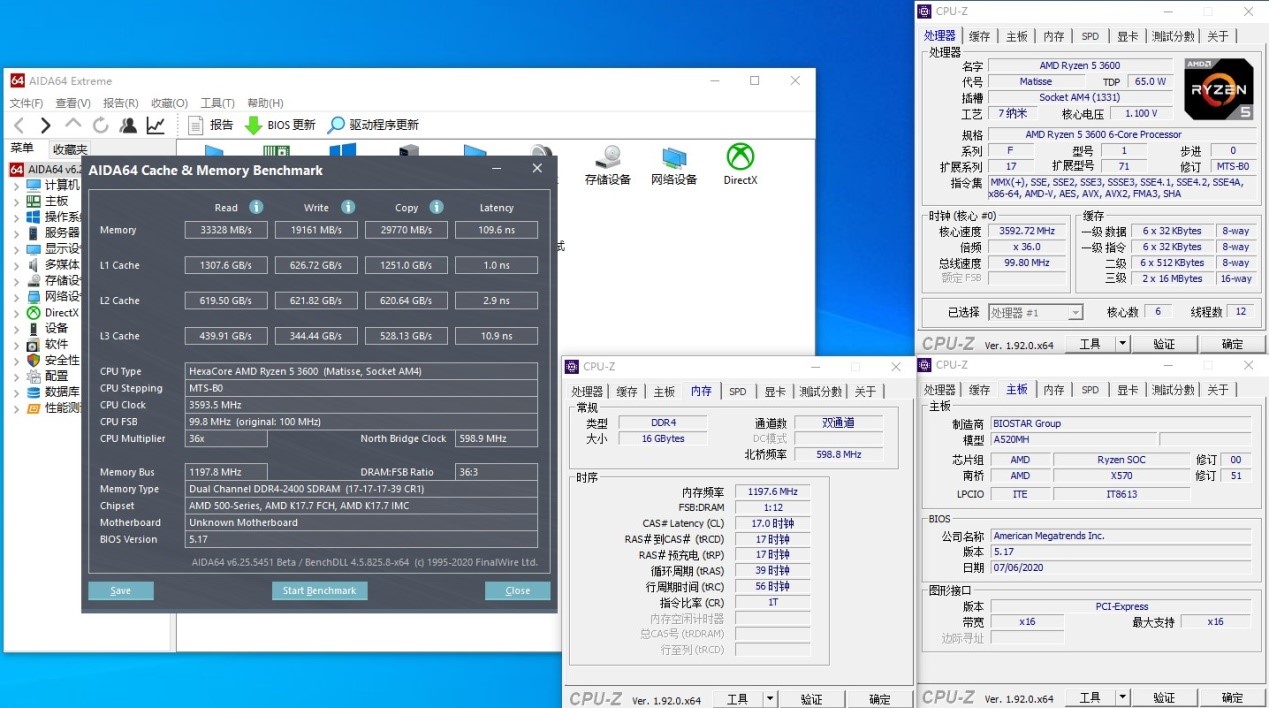Open the 报告(R) menu in AIDA64
The width and height of the screenshot is (1269, 708).
point(121,103)
